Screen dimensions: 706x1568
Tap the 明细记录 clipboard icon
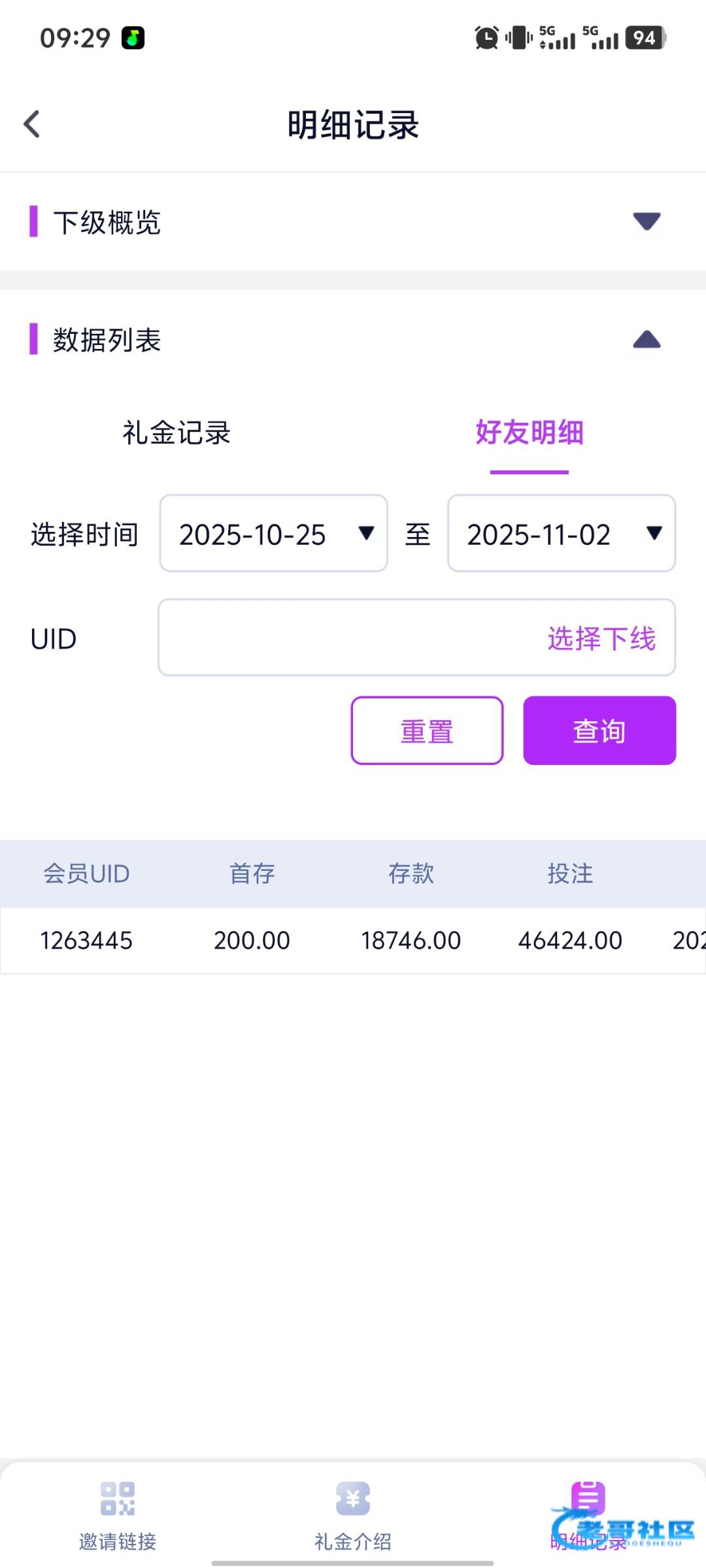point(588,1497)
